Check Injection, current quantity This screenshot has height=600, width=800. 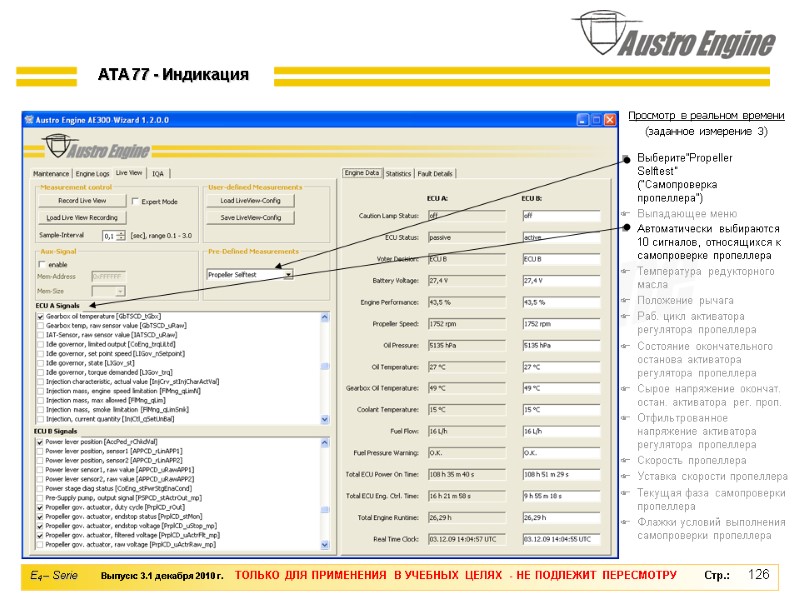40,419
